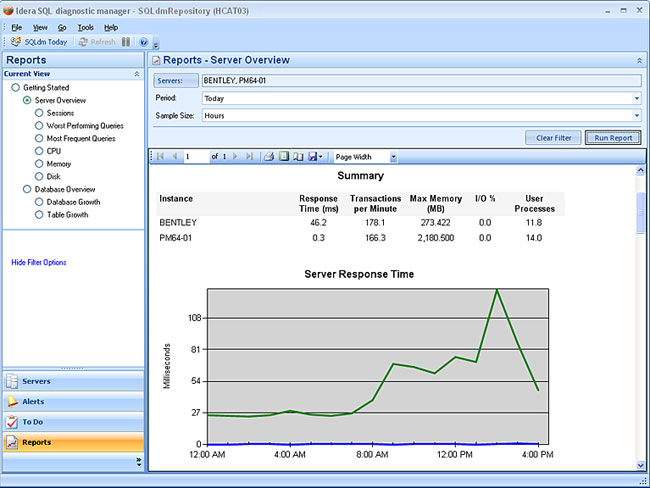Click the Run Report button
This screenshot has width=650, height=488.
pyautogui.click(x=613, y=138)
